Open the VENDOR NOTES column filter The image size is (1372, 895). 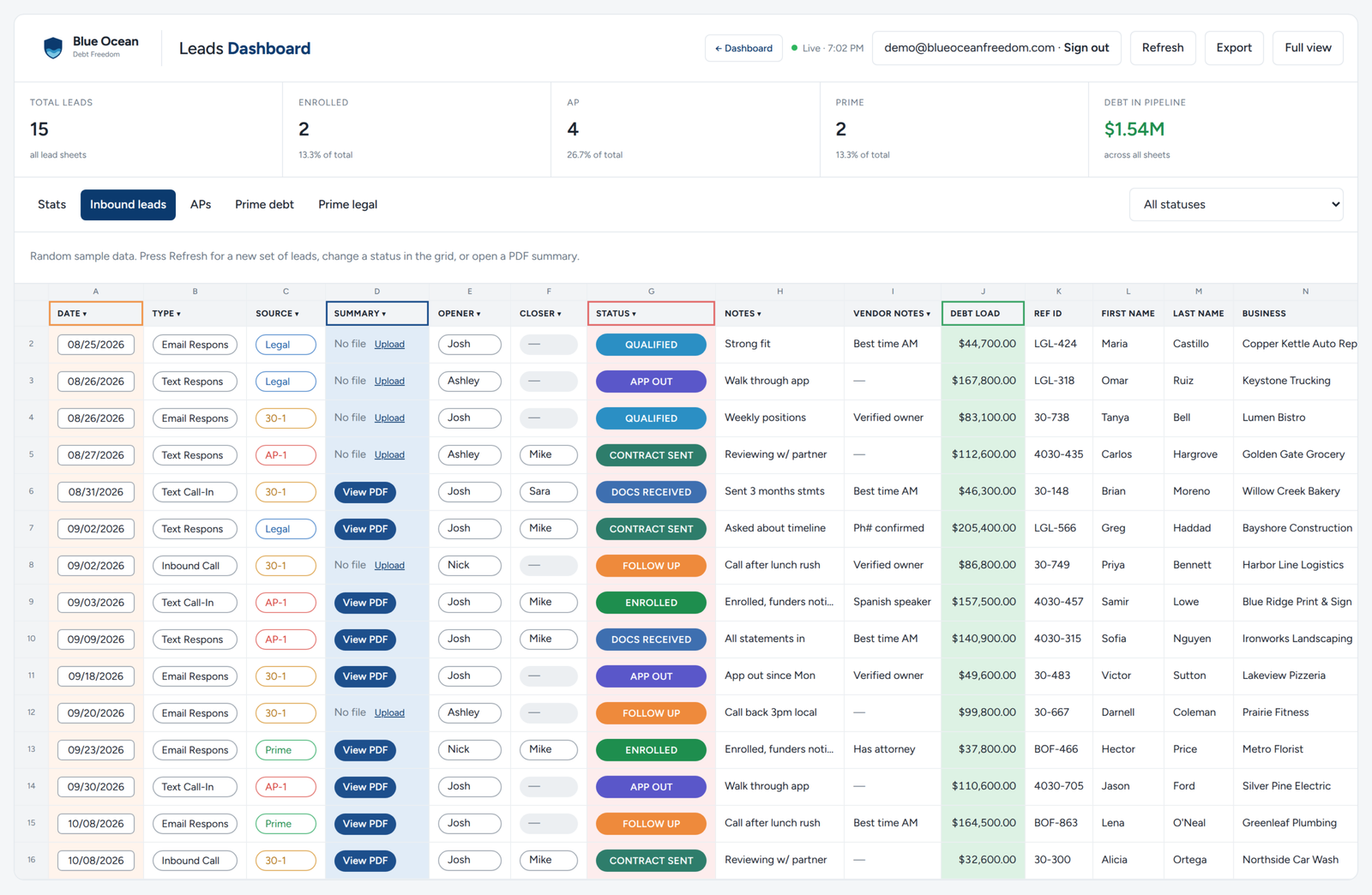[892, 314]
